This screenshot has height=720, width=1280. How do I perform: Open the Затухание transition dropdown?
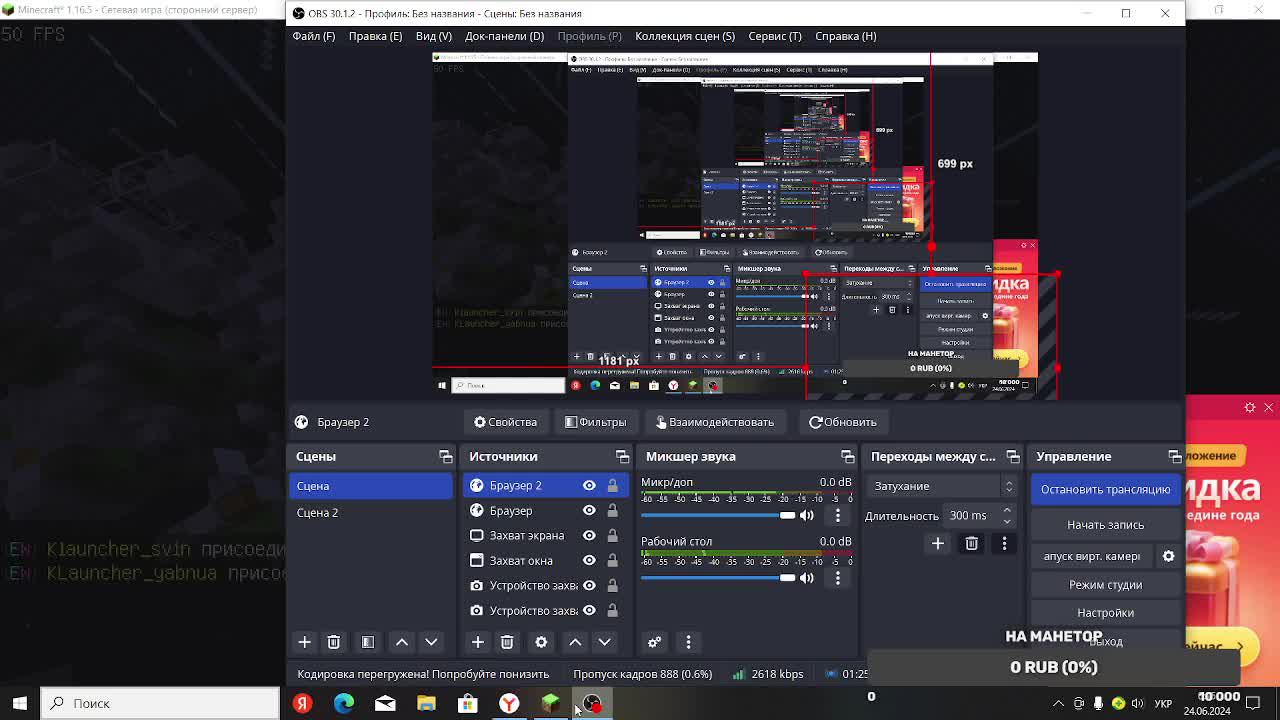[943, 486]
